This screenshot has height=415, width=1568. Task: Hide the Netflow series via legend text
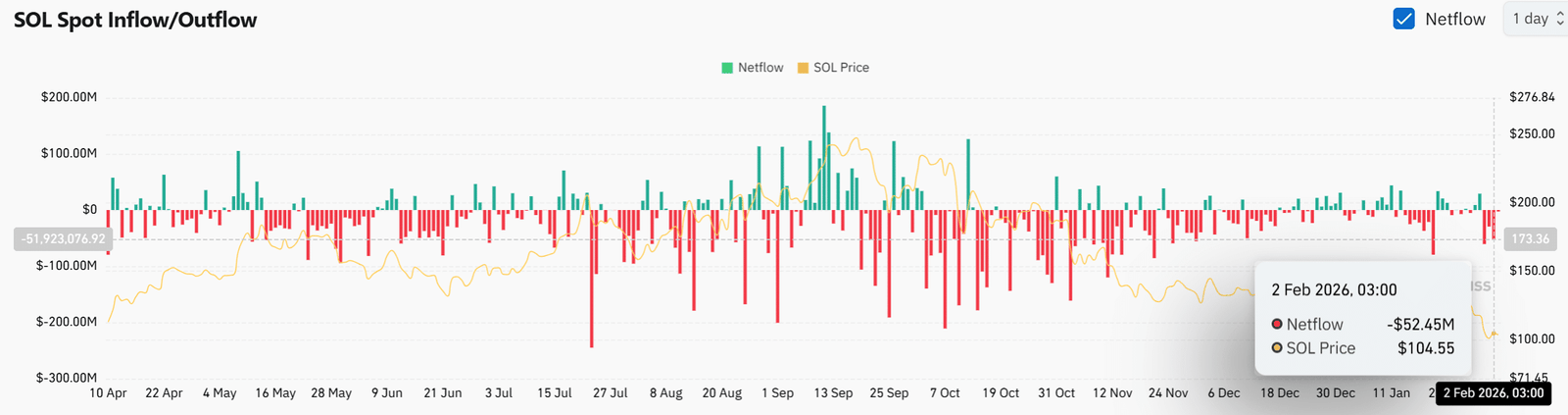760,68
